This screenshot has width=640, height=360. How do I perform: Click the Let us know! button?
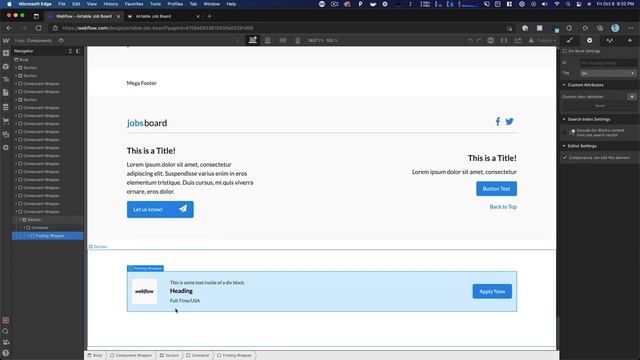click(x=160, y=209)
